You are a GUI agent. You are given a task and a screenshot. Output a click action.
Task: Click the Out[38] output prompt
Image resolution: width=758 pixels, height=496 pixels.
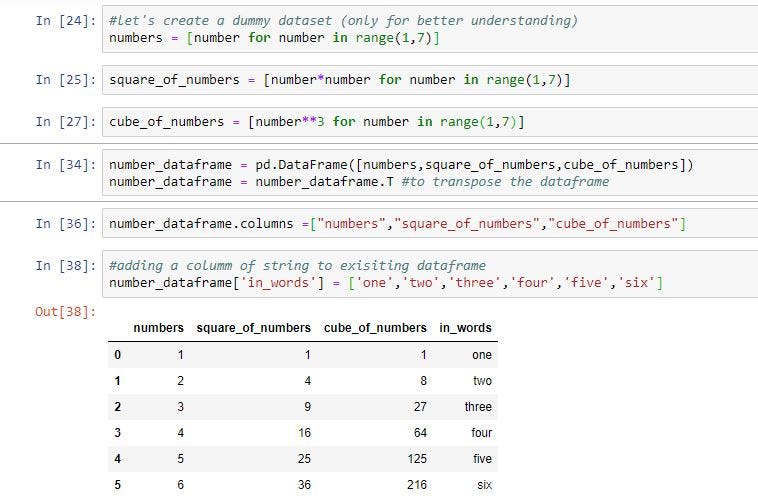click(66, 312)
